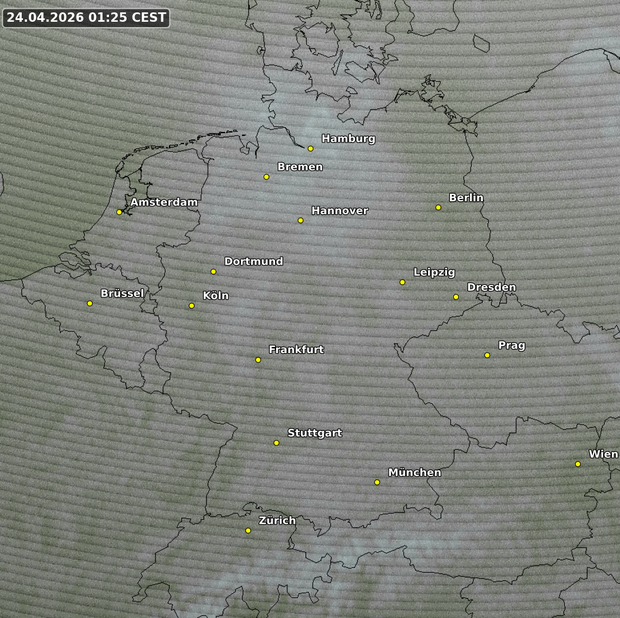Click the yellow Wien marker dot

click(578, 463)
